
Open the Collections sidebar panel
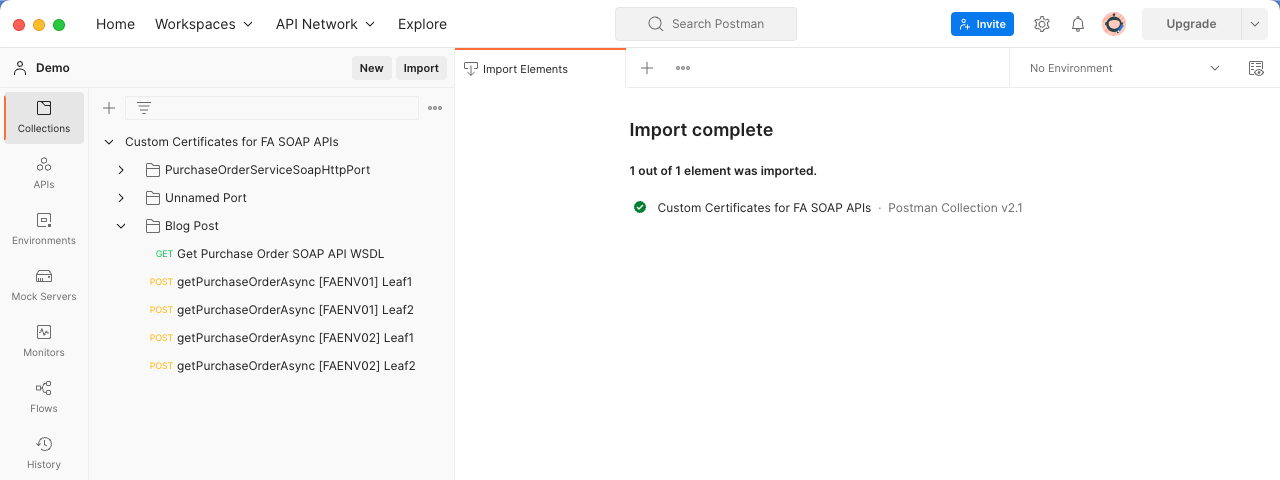coord(44,118)
